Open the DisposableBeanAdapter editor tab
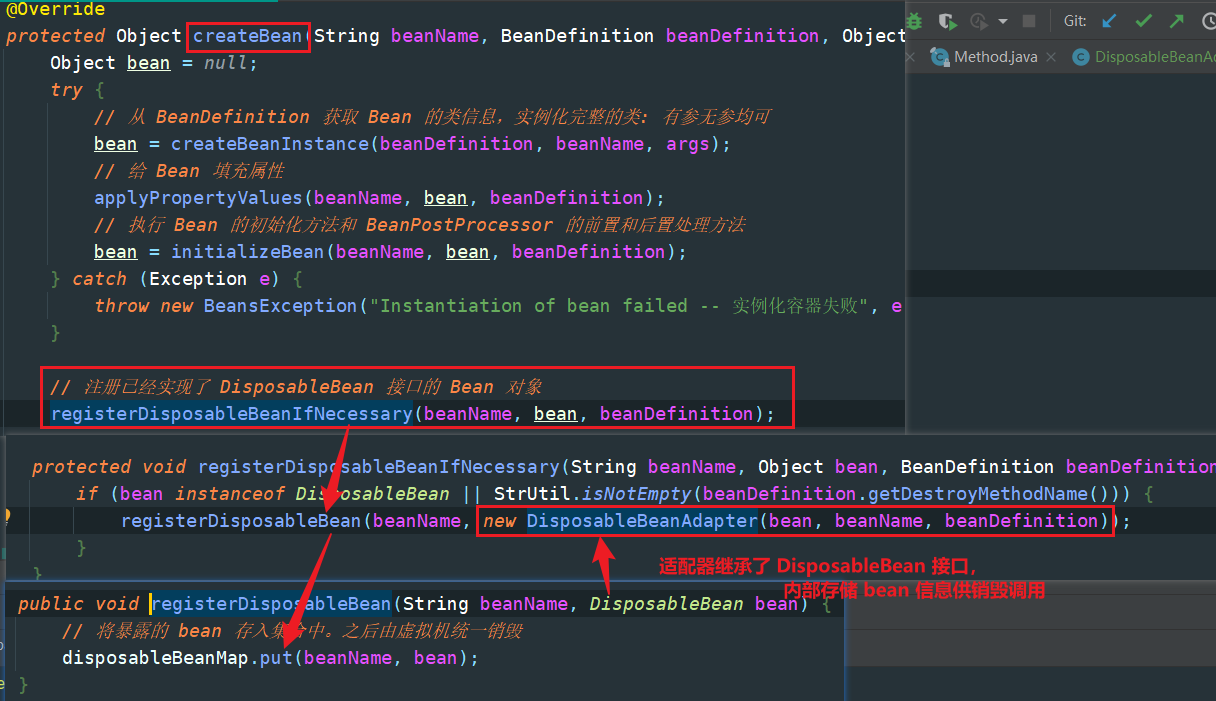This screenshot has height=701, width=1216. [1152, 57]
